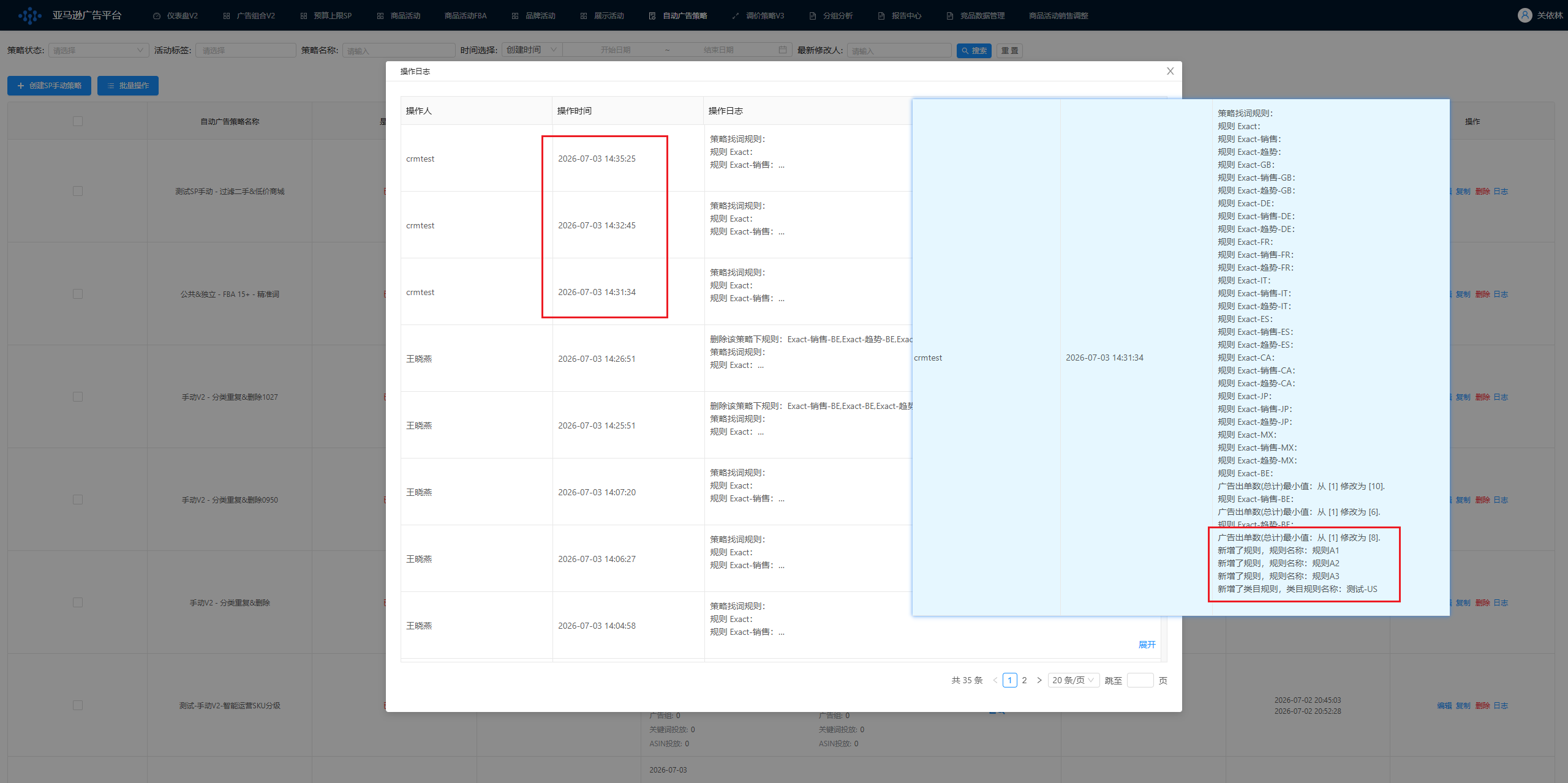Image resolution: width=1568 pixels, height=783 pixels.
Task: Open 竞品数据管理 menu
Action: [x=976, y=16]
